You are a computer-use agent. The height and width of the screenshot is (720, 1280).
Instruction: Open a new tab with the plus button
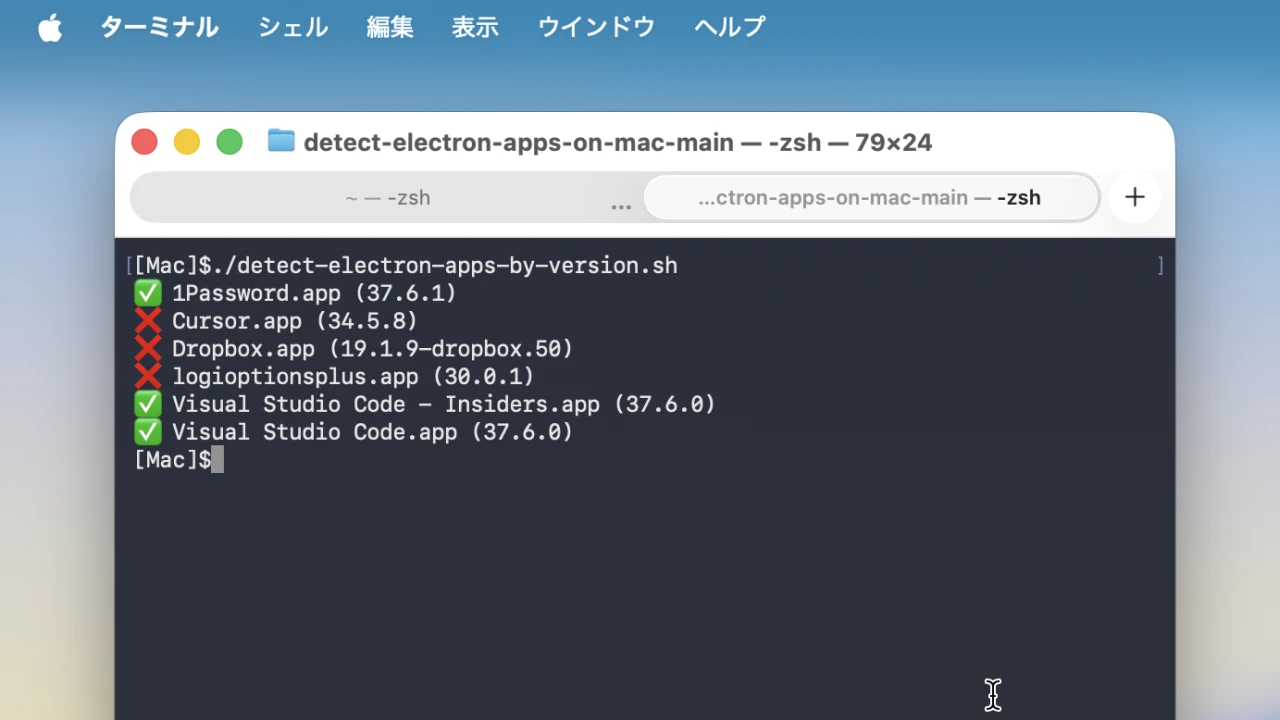pyautogui.click(x=1134, y=197)
